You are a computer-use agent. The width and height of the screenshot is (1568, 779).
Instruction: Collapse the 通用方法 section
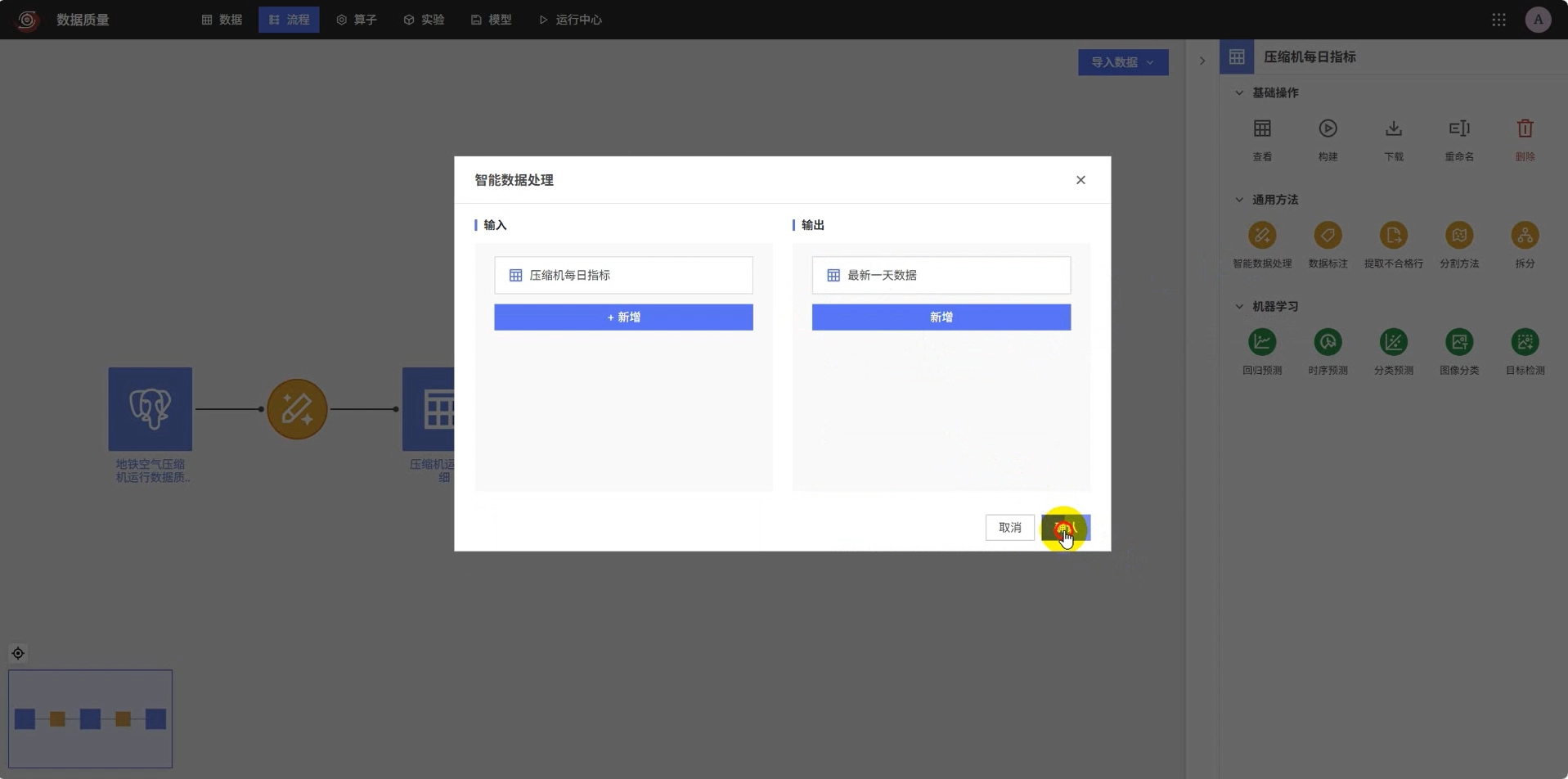pyautogui.click(x=1239, y=200)
